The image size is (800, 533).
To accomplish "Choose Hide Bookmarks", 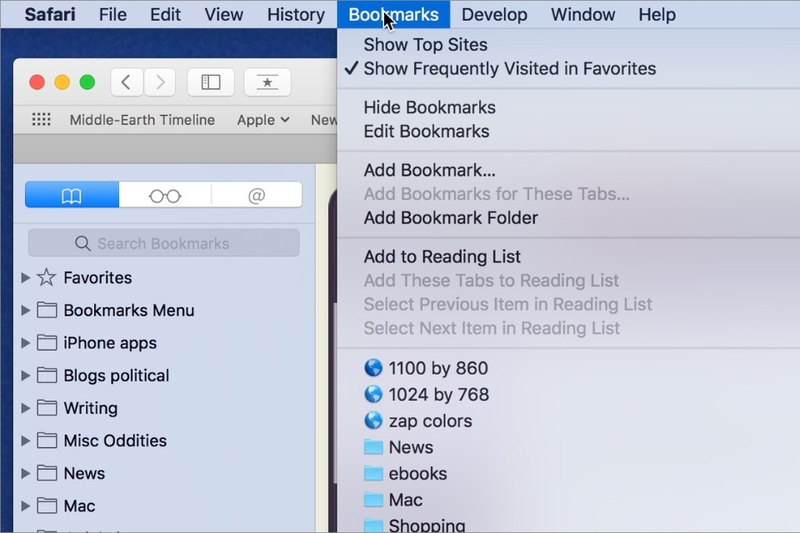I will [x=430, y=108].
